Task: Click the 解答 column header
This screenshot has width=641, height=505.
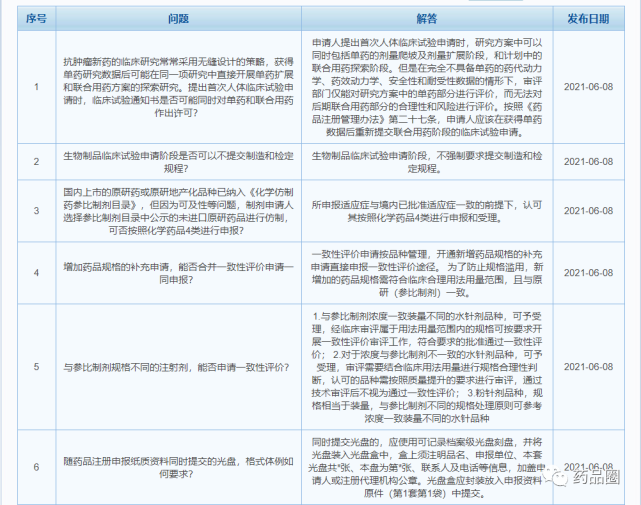Action: point(427,19)
